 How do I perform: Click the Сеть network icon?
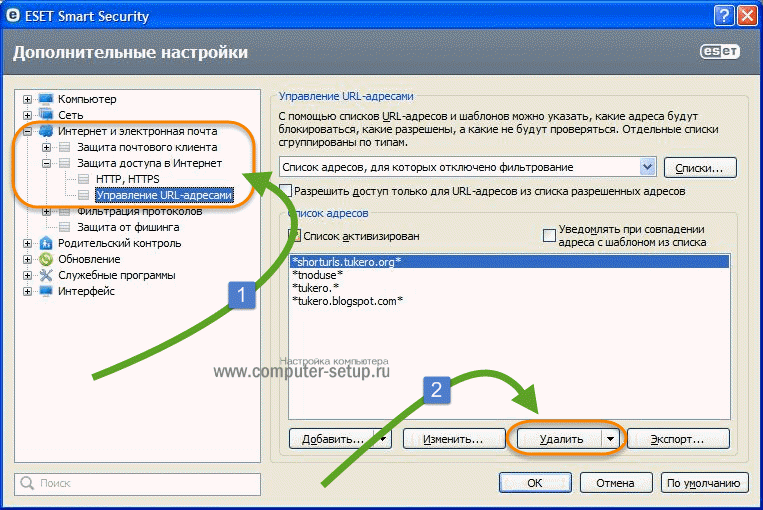[46, 115]
